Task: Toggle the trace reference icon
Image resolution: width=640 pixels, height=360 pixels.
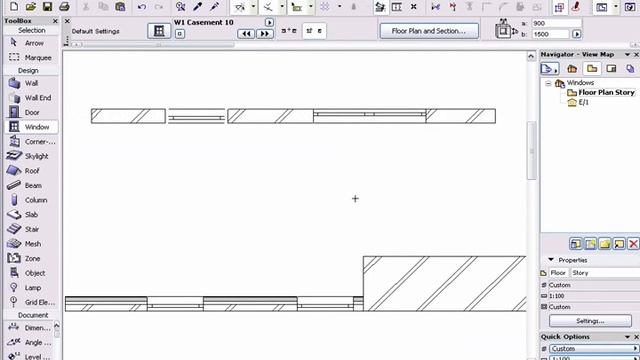Action: [559, 7]
